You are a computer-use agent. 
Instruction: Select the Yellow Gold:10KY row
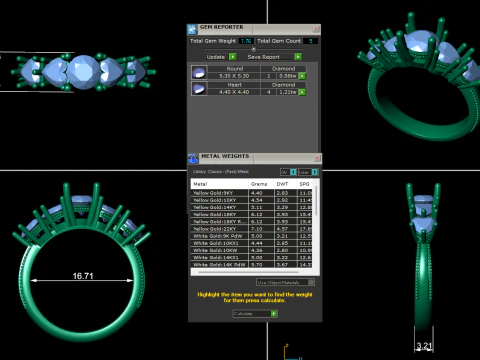point(252,200)
